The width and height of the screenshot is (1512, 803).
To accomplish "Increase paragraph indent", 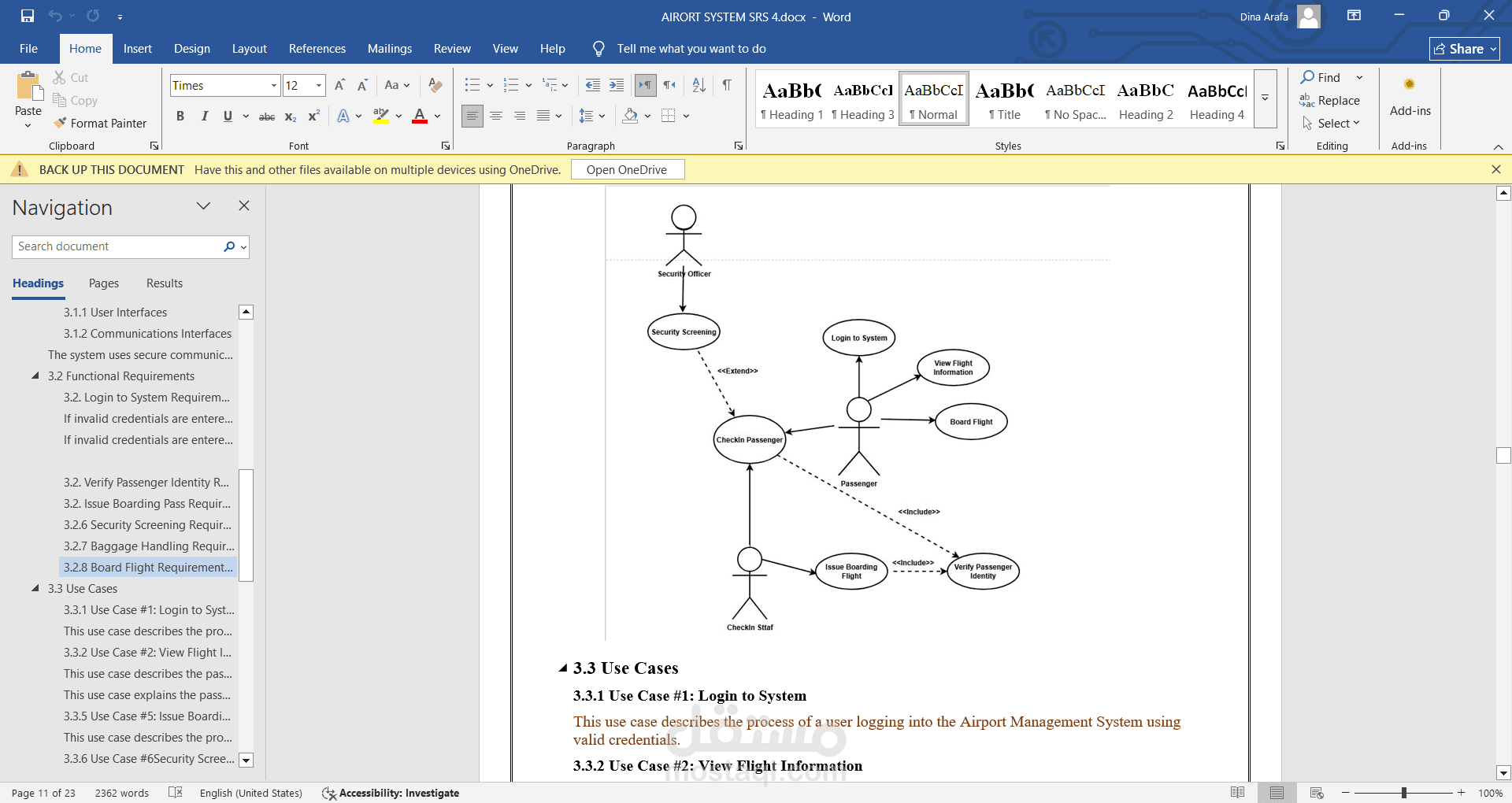I will pyautogui.click(x=617, y=85).
